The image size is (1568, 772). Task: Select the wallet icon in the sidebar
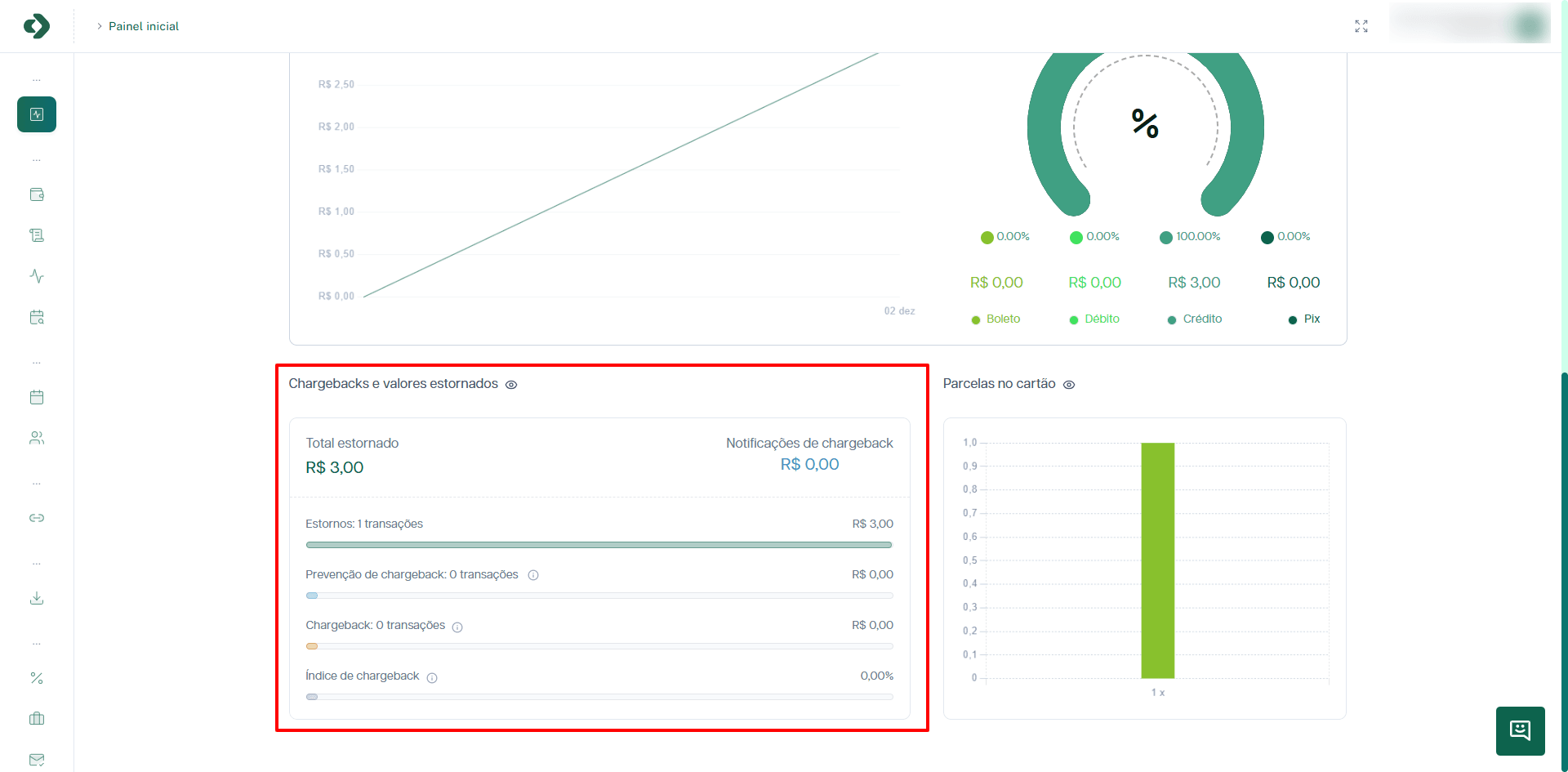(36, 195)
